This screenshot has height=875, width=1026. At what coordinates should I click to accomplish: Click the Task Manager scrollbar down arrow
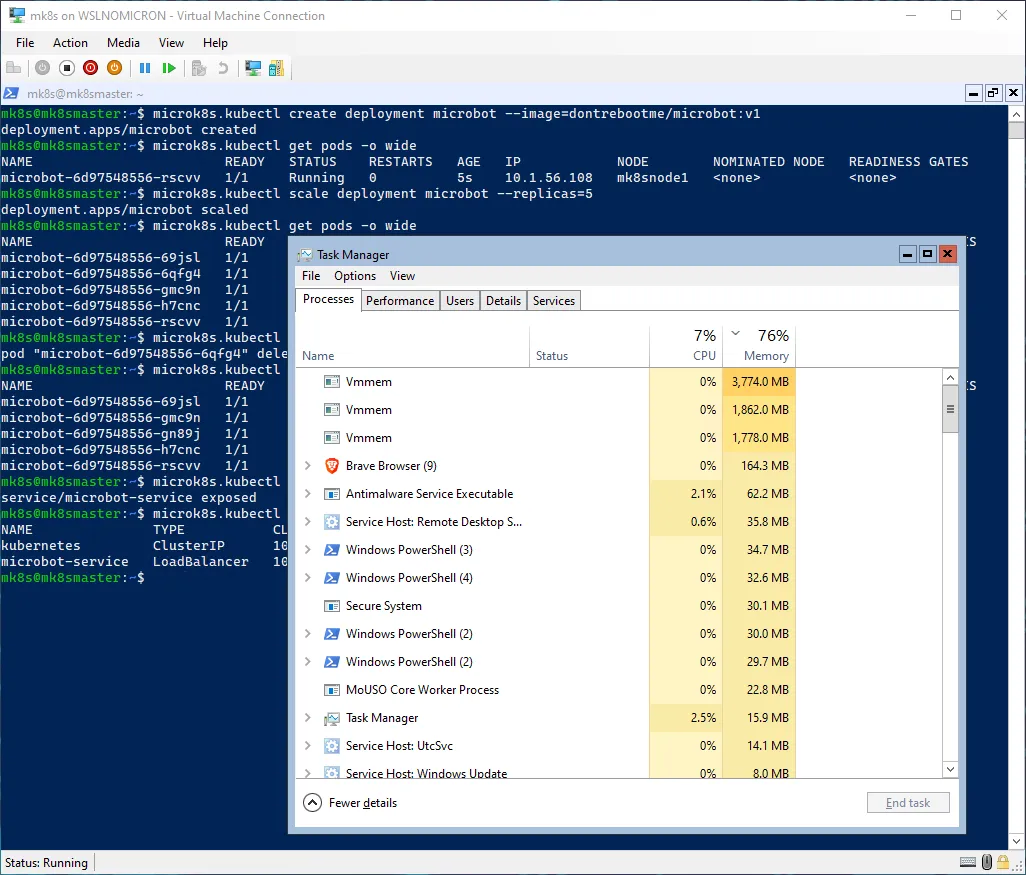pos(950,769)
